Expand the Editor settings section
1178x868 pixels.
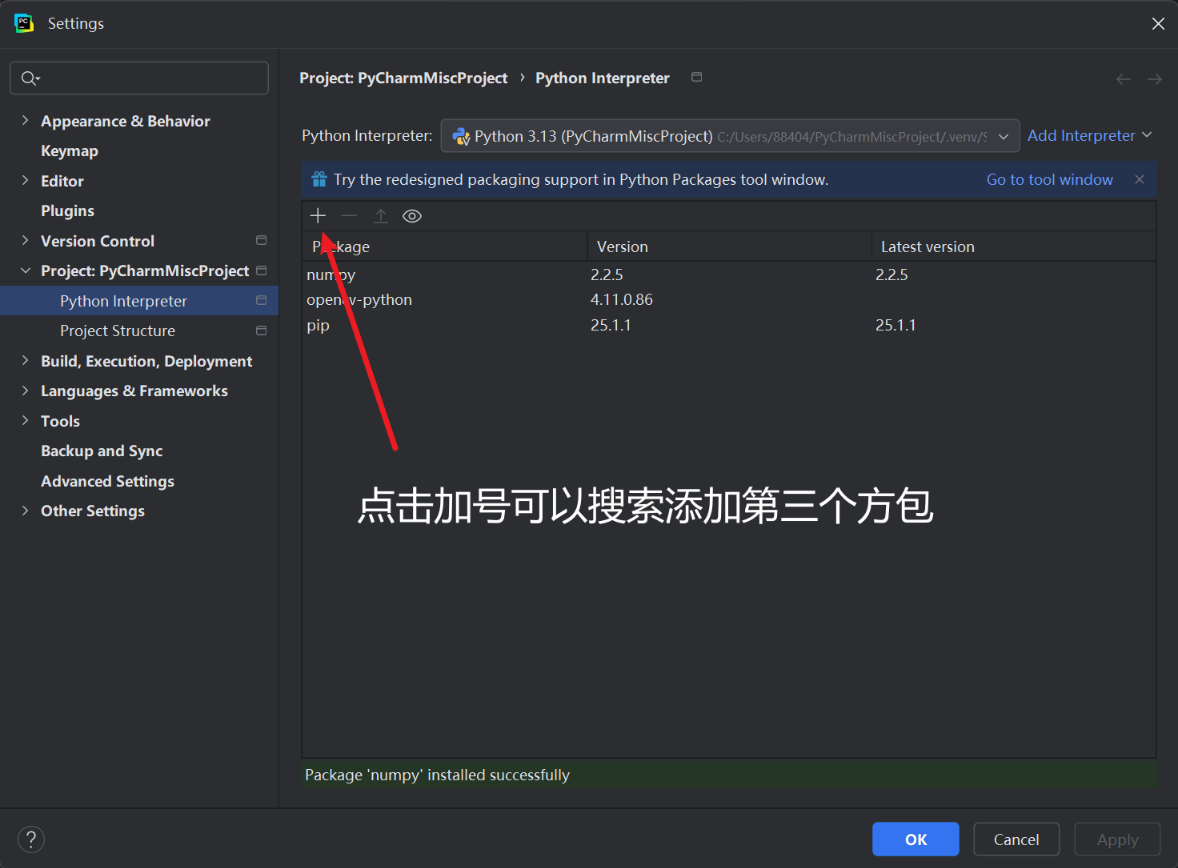pos(25,180)
